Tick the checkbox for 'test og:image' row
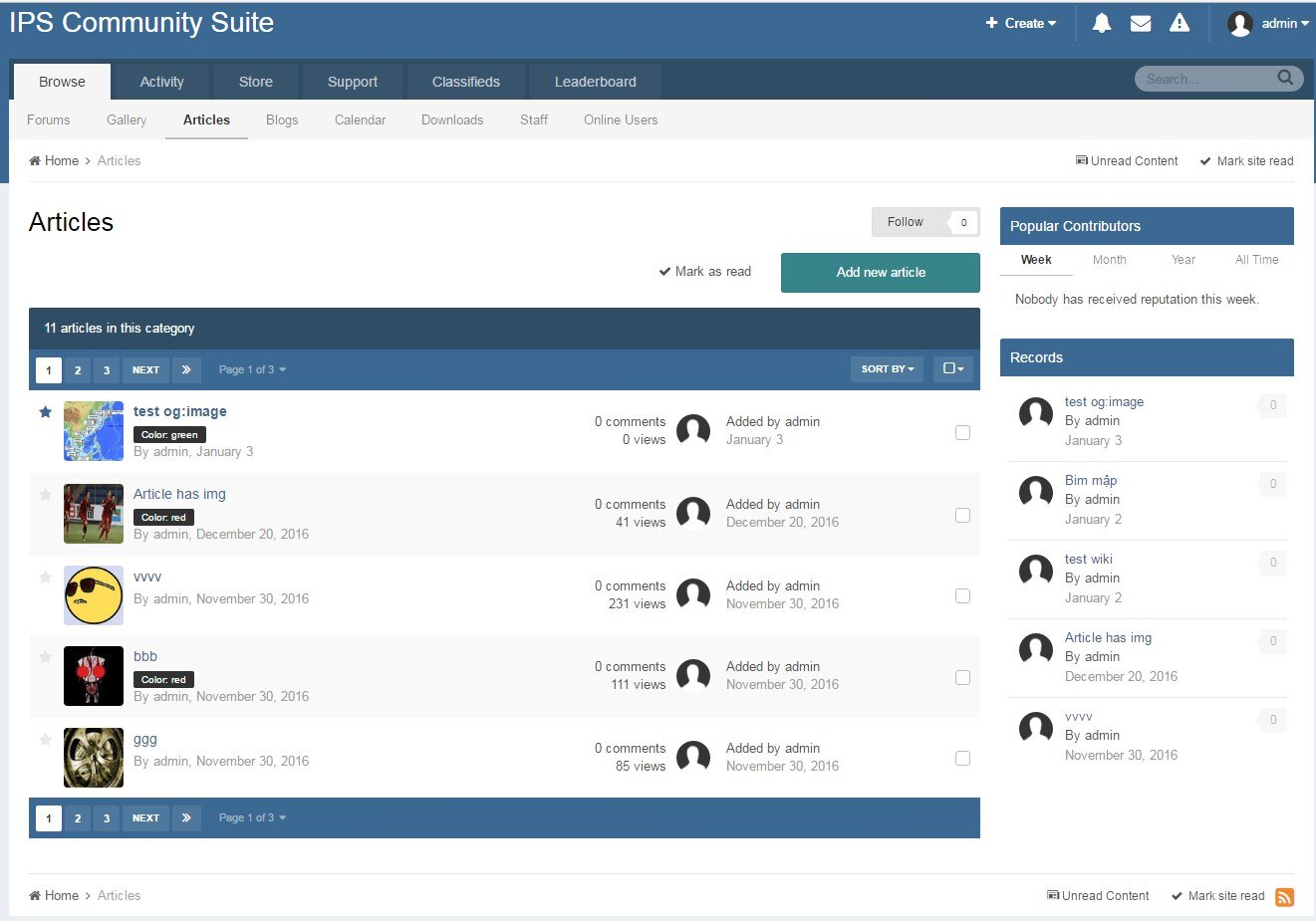The image size is (1316, 921). (962, 432)
